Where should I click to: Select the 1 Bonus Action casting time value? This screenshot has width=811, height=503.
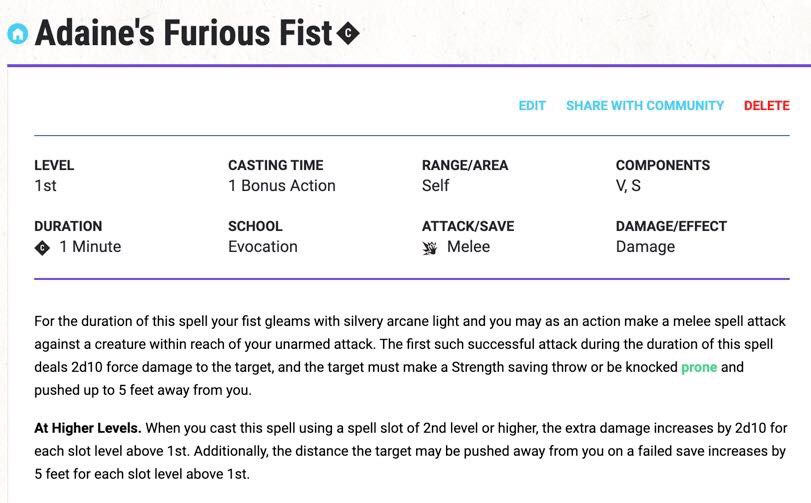pos(282,185)
